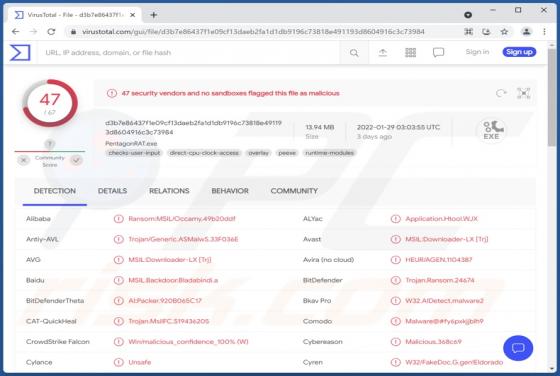The image size is (560, 376).
Task: Click the Sign up button
Action: point(519,52)
